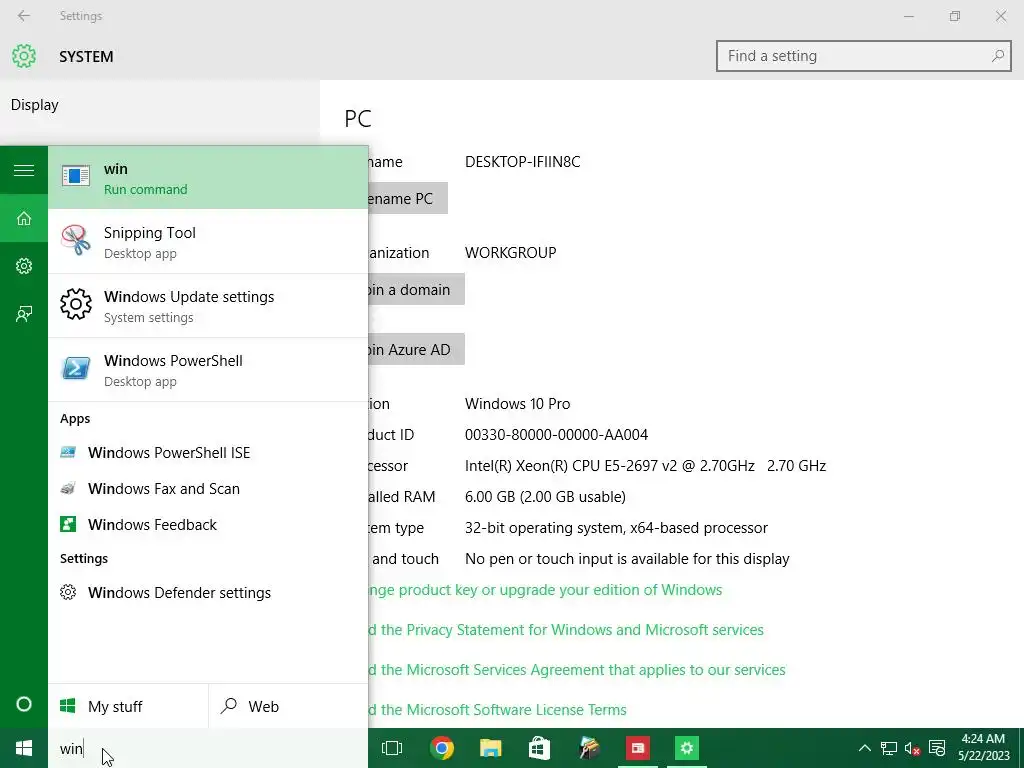Run the 'win' Run command result
Screen dimensions: 1024x768
[x=208, y=178]
